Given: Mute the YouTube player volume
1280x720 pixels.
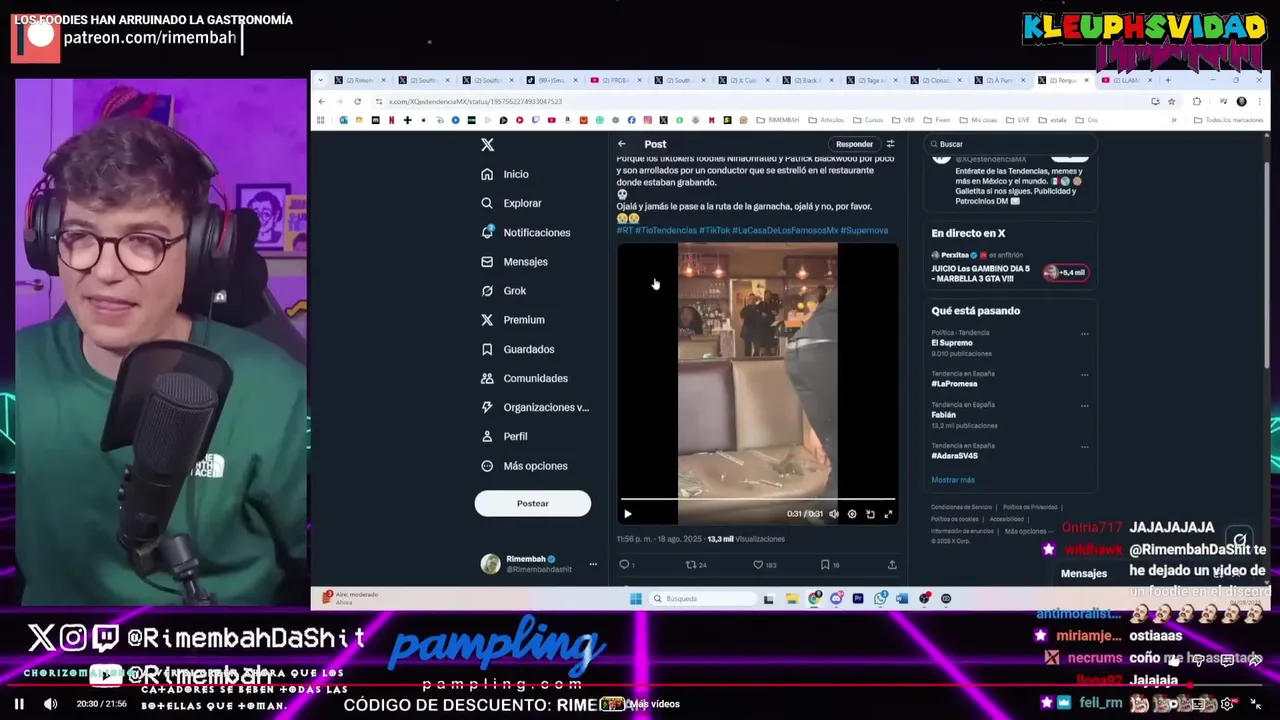Looking at the screenshot, I should pyautogui.click(x=51, y=704).
